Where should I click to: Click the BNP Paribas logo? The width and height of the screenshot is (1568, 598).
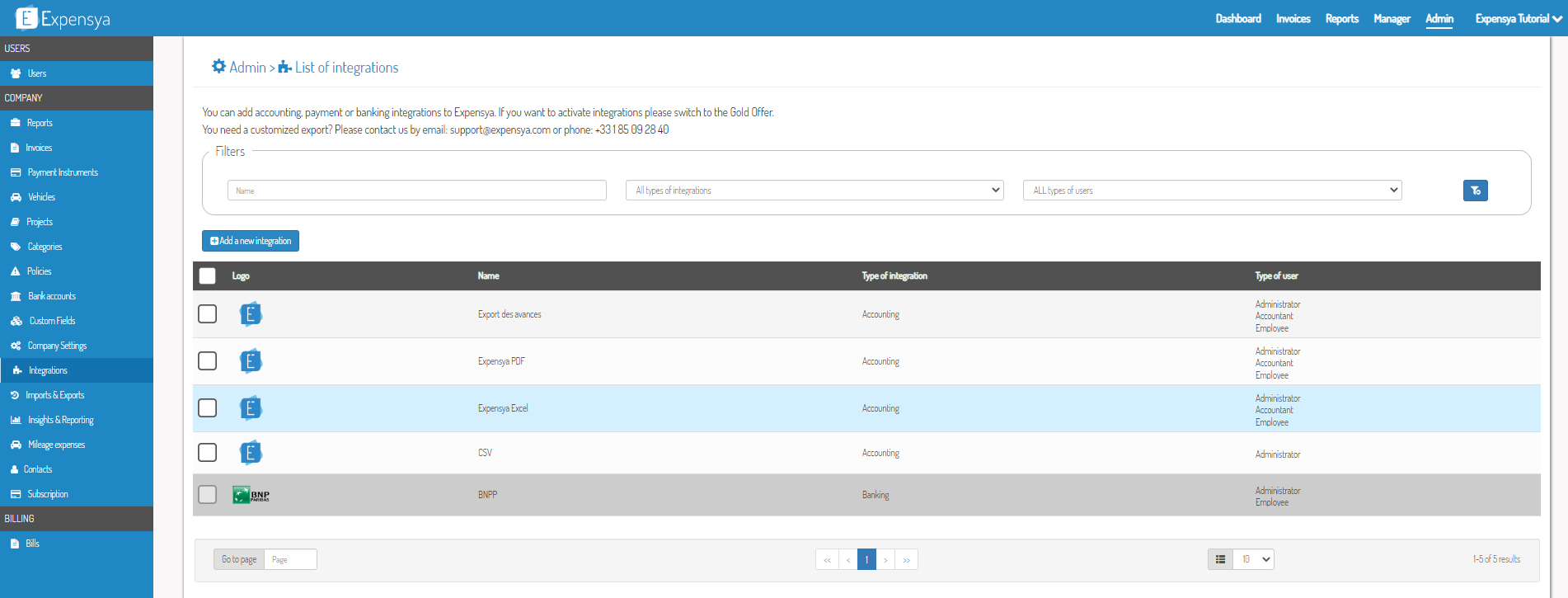point(251,495)
